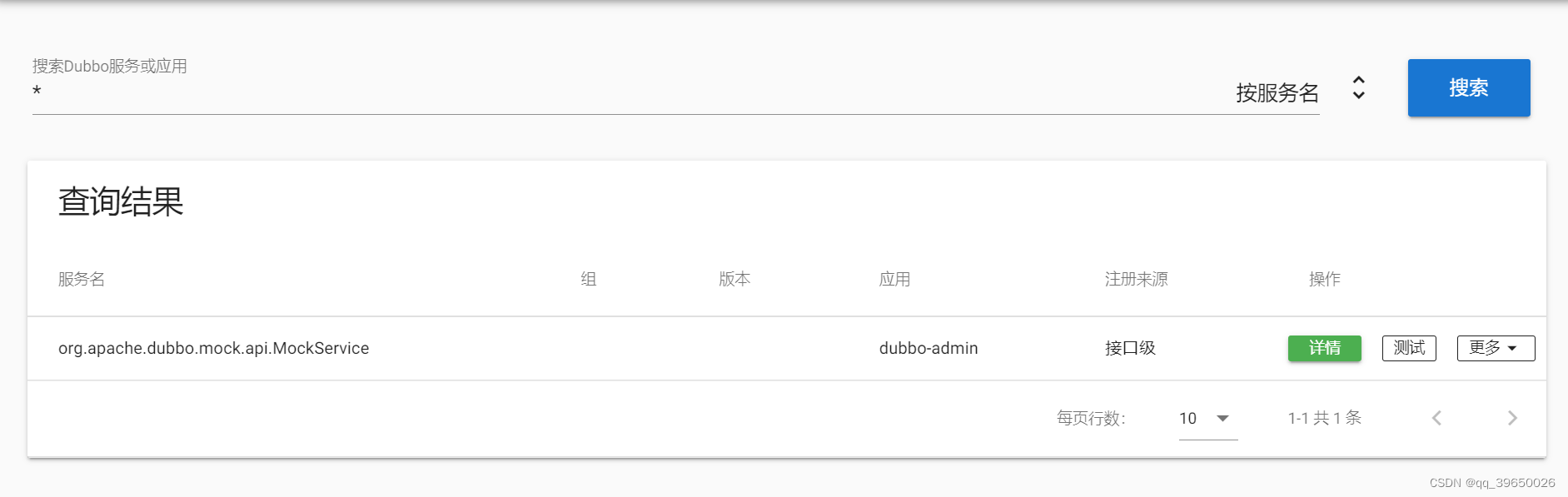This screenshot has height=497, width=1568.
Task: Click the blue 搜索 search button
Action: click(x=1468, y=87)
